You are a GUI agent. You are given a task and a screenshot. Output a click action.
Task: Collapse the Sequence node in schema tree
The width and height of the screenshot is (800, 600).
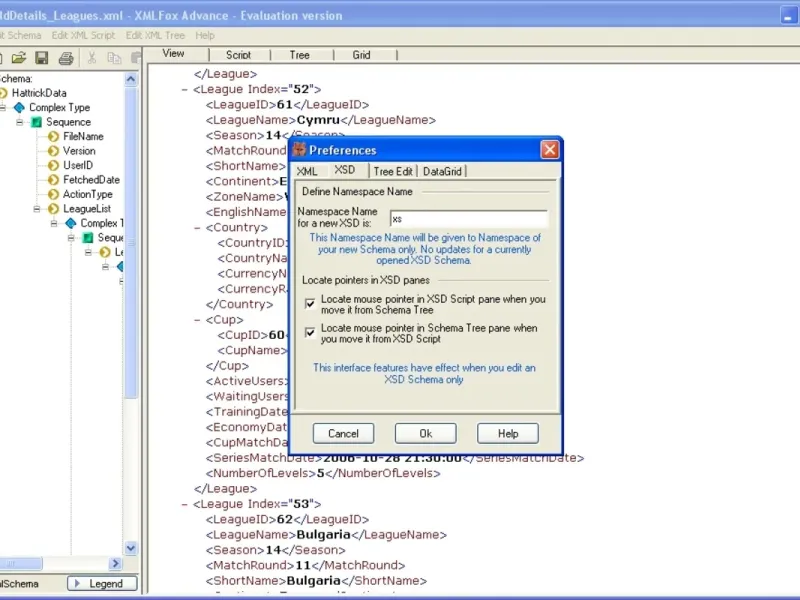pyautogui.click(x=19, y=122)
